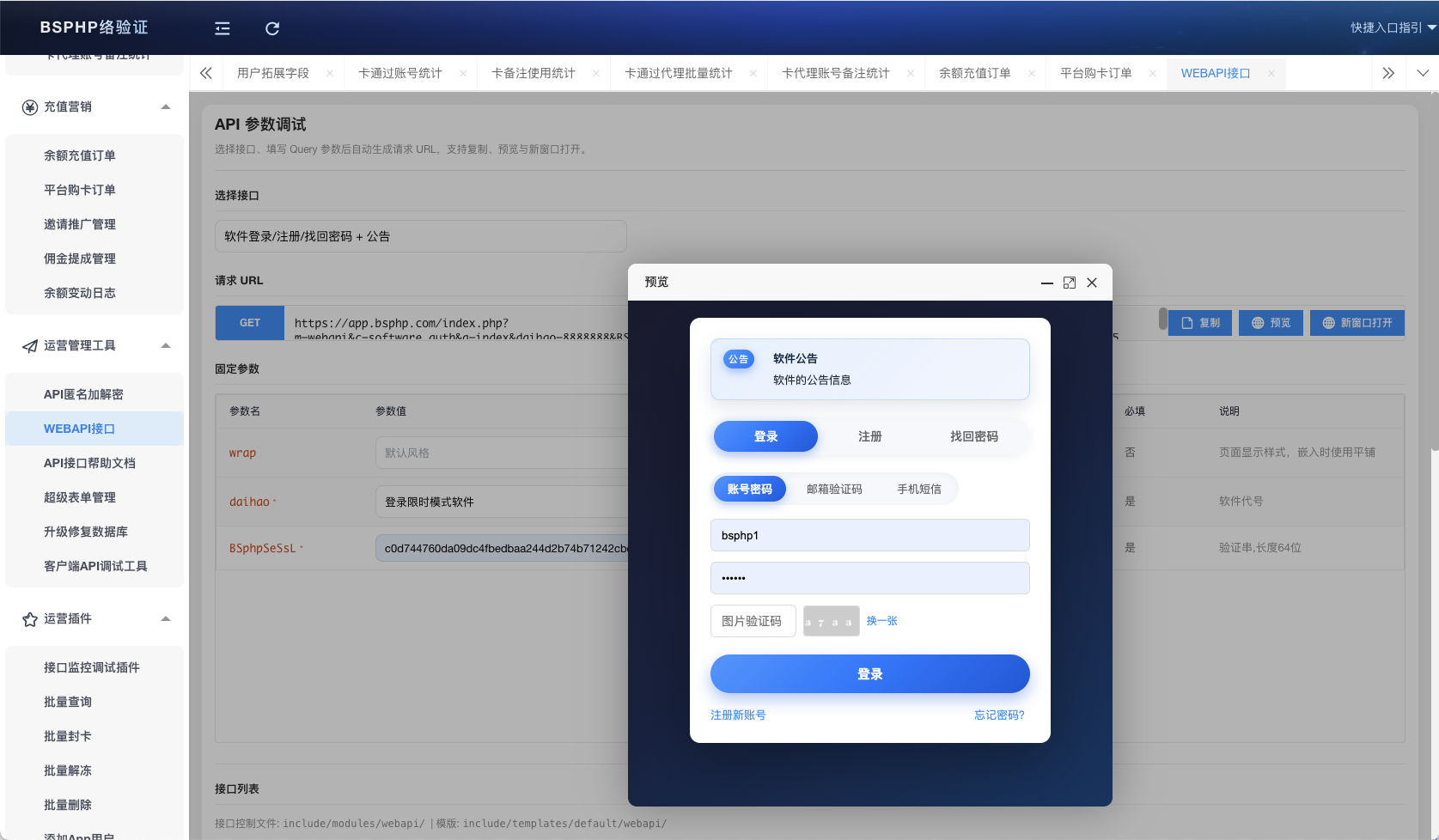Choose 账号密码 login method
This screenshot has width=1439, height=840.
point(750,489)
